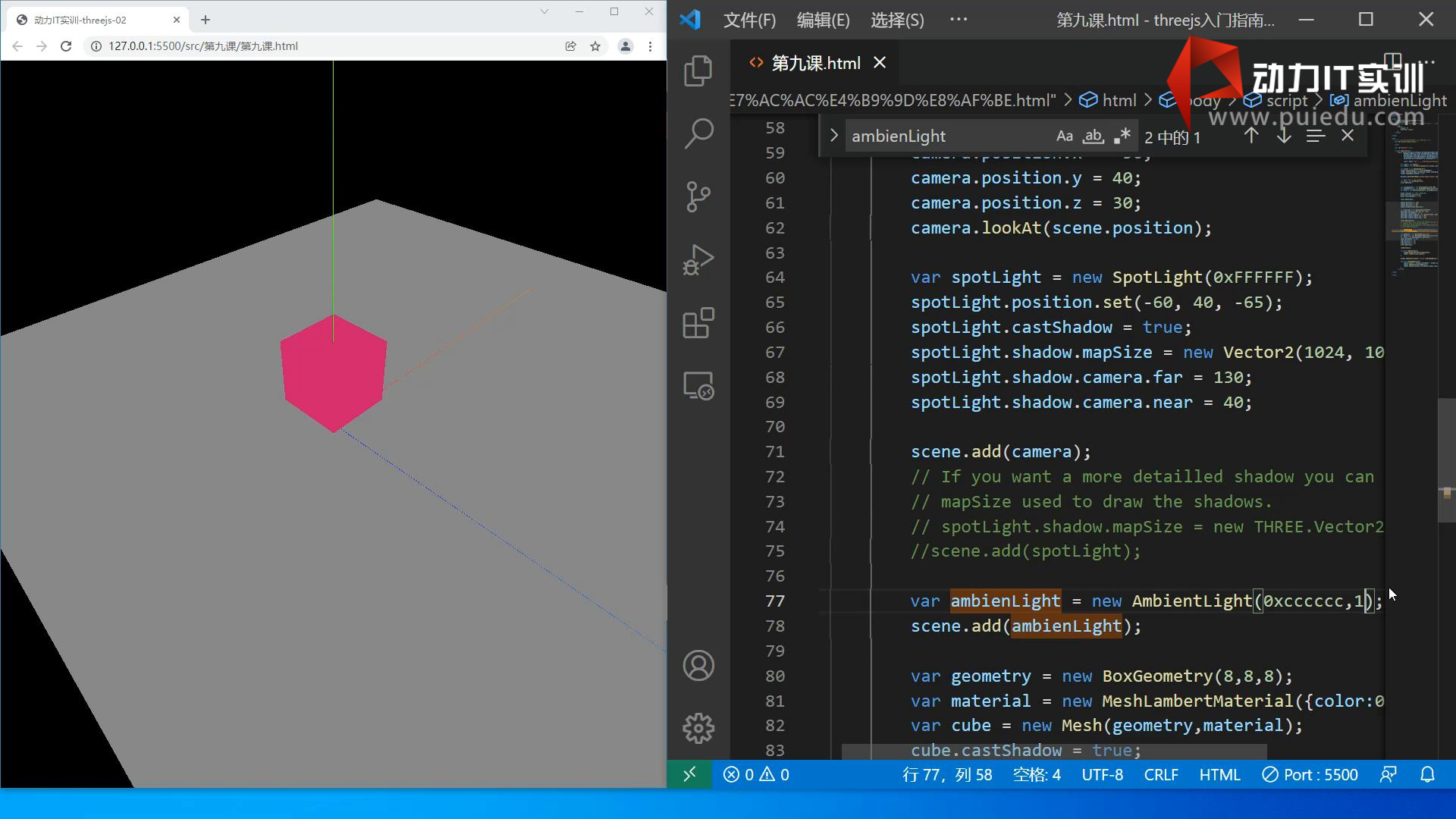The image size is (1456, 819).
Task: Toggle Use Regular Expression in find
Action: click(1122, 136)
